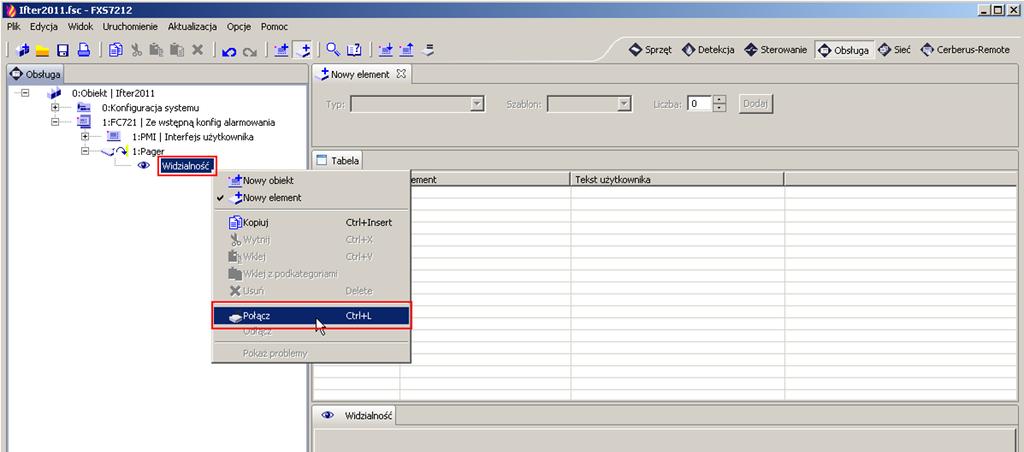
Task: Select the Obsługa tab above the tree
Action: pos(35,74)
